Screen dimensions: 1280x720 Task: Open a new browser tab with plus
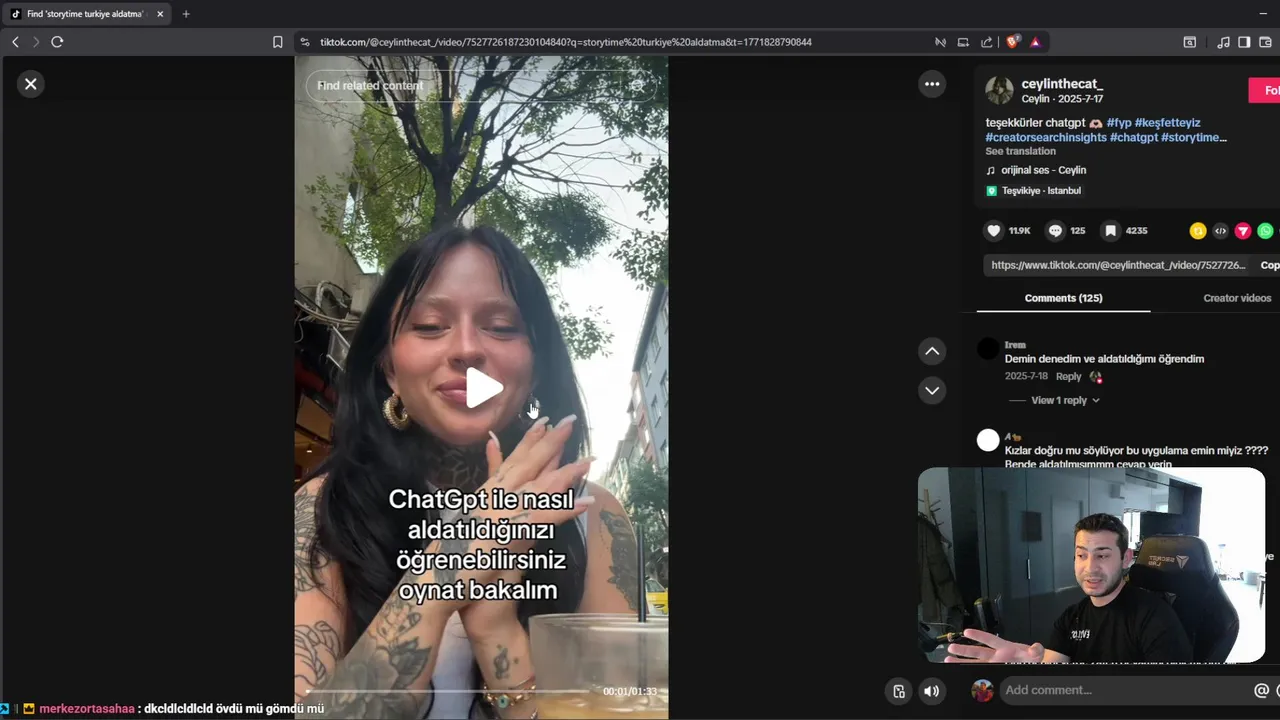pyautogui.click(x=186, y=14)
